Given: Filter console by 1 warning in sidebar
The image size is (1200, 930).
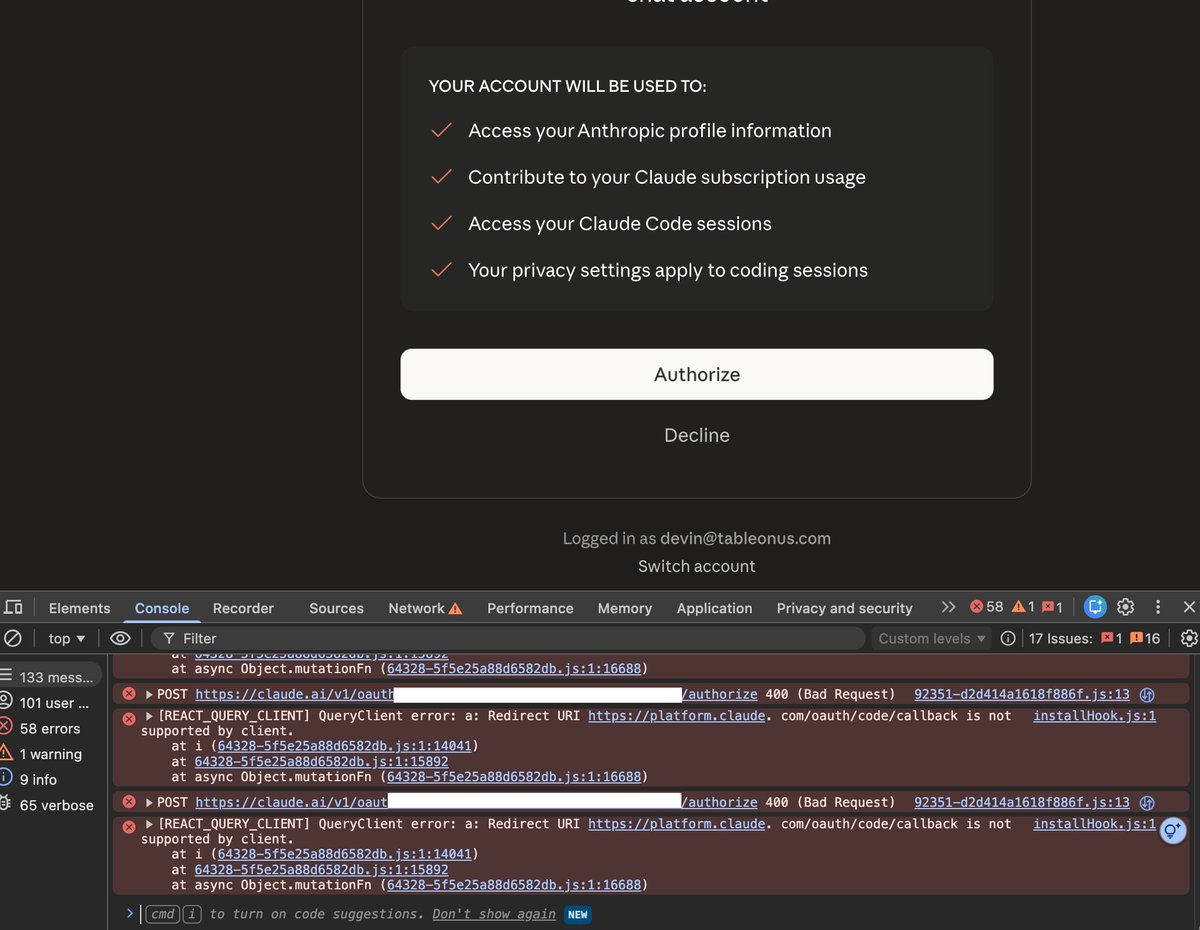Looking at the screenshot, I should tap(51, 754).
